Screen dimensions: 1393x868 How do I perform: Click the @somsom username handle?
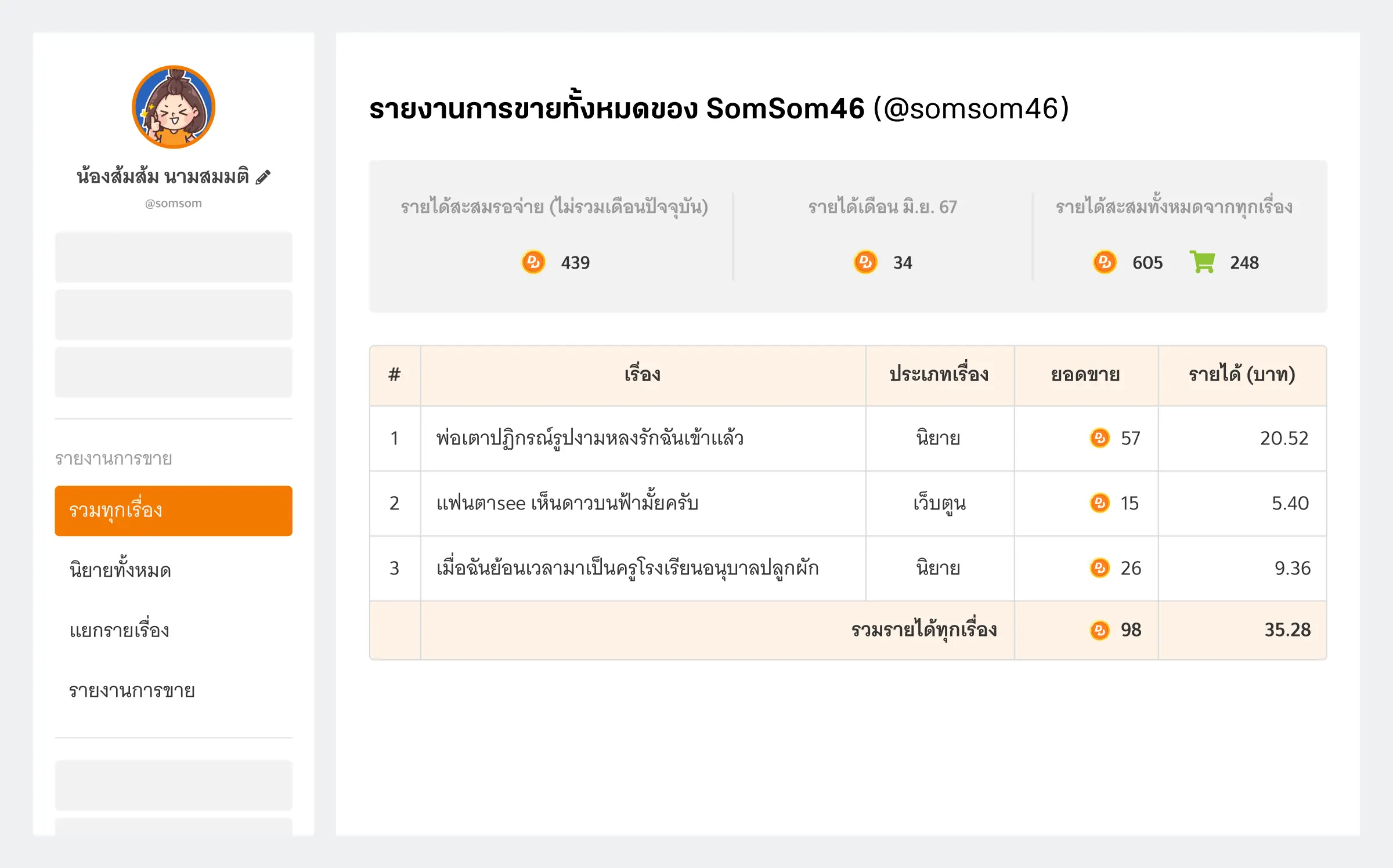click(x=172, y=202)
